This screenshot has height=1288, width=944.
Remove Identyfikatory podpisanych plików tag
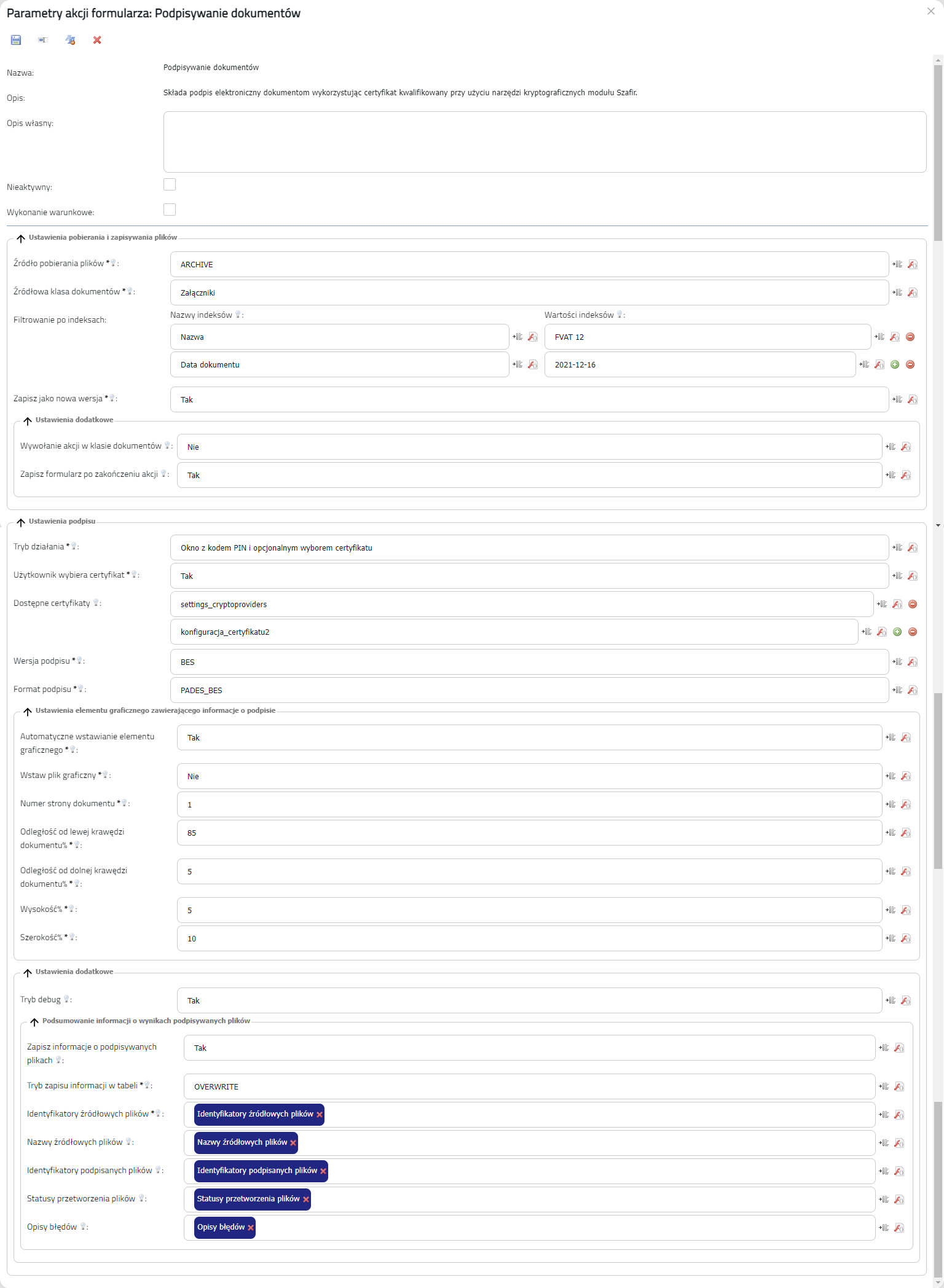click(x=323, y=1171)
